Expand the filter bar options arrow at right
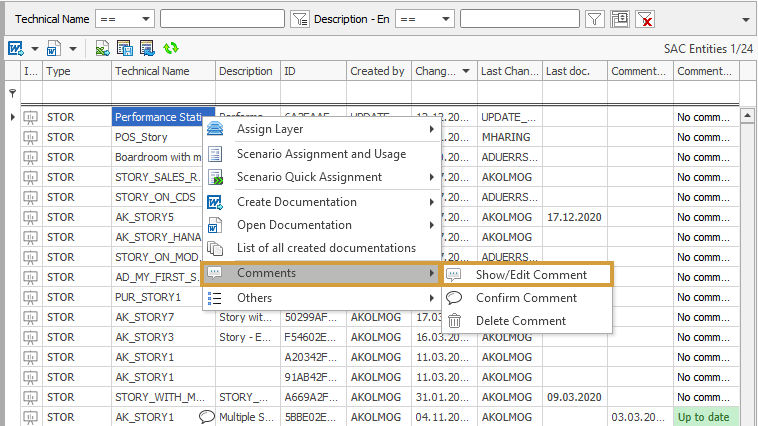Image resolution: width=758 pixels, height=426 pixels. [x=745, y=19]
